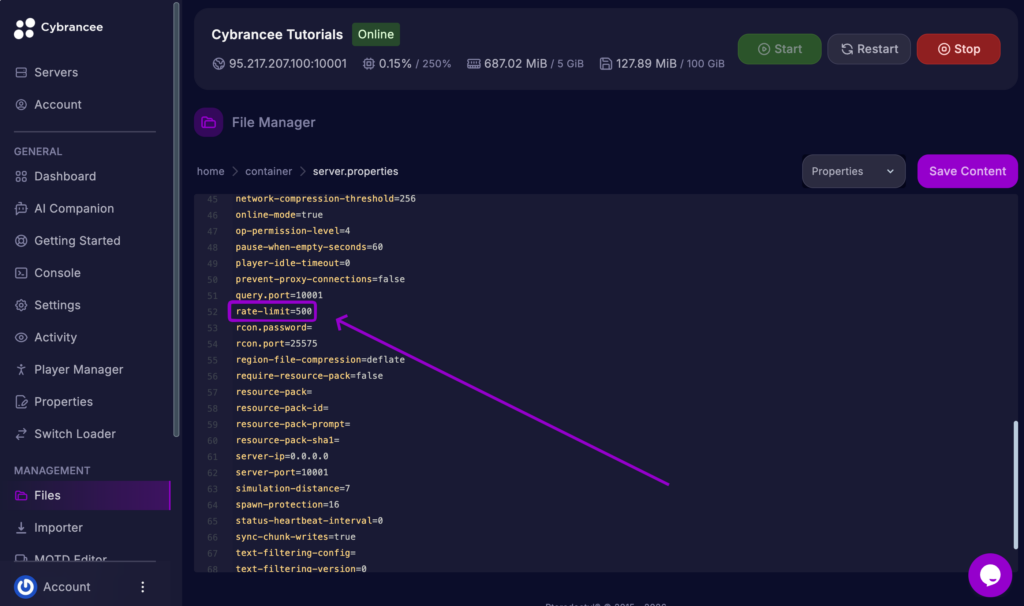Save Content of the file
Viewport: 1024px width, 606px height.
[967, 171]
